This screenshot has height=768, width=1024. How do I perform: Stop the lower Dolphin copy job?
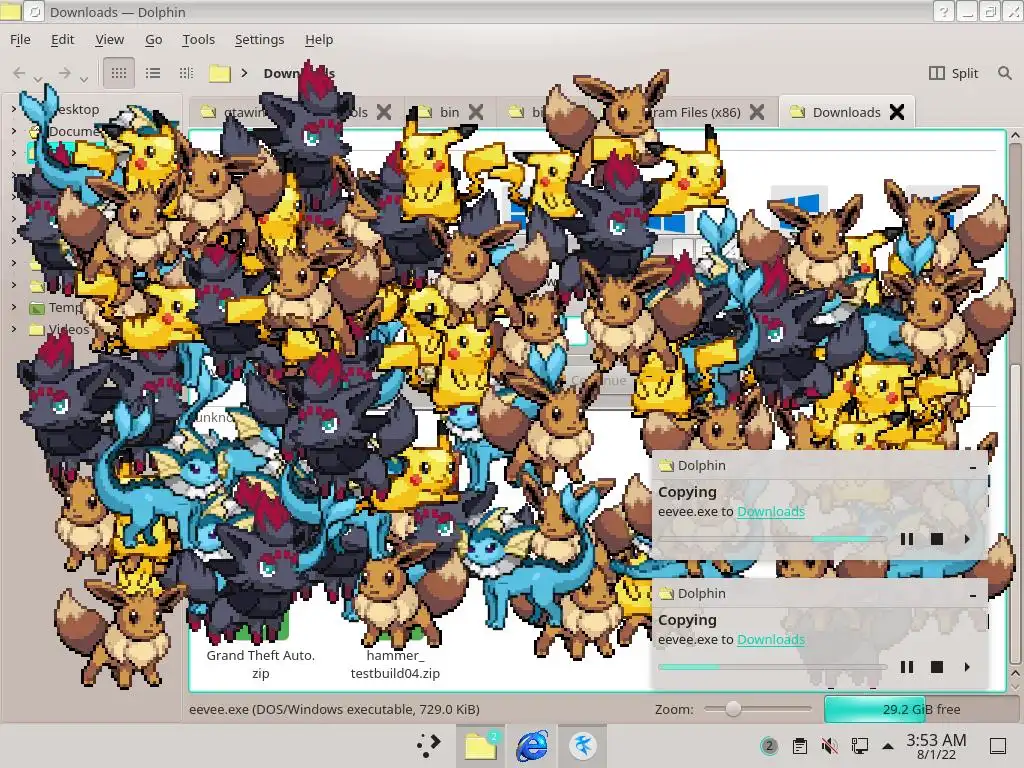click(x=936, y=667)
